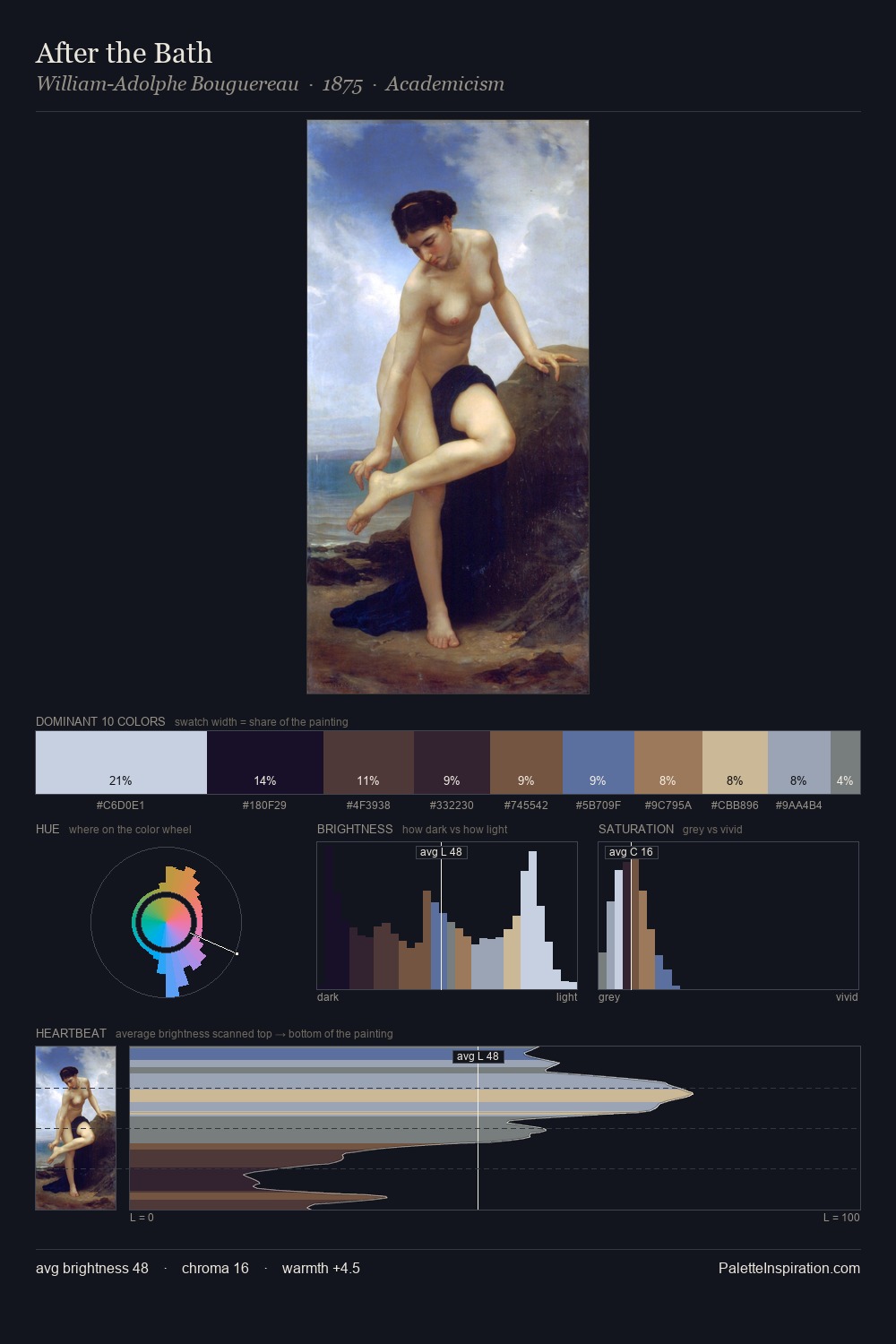Screen dimensions: 896x1344
Task: Click the avg C 16 label in Saturation chart
Action: click(631, 852)
